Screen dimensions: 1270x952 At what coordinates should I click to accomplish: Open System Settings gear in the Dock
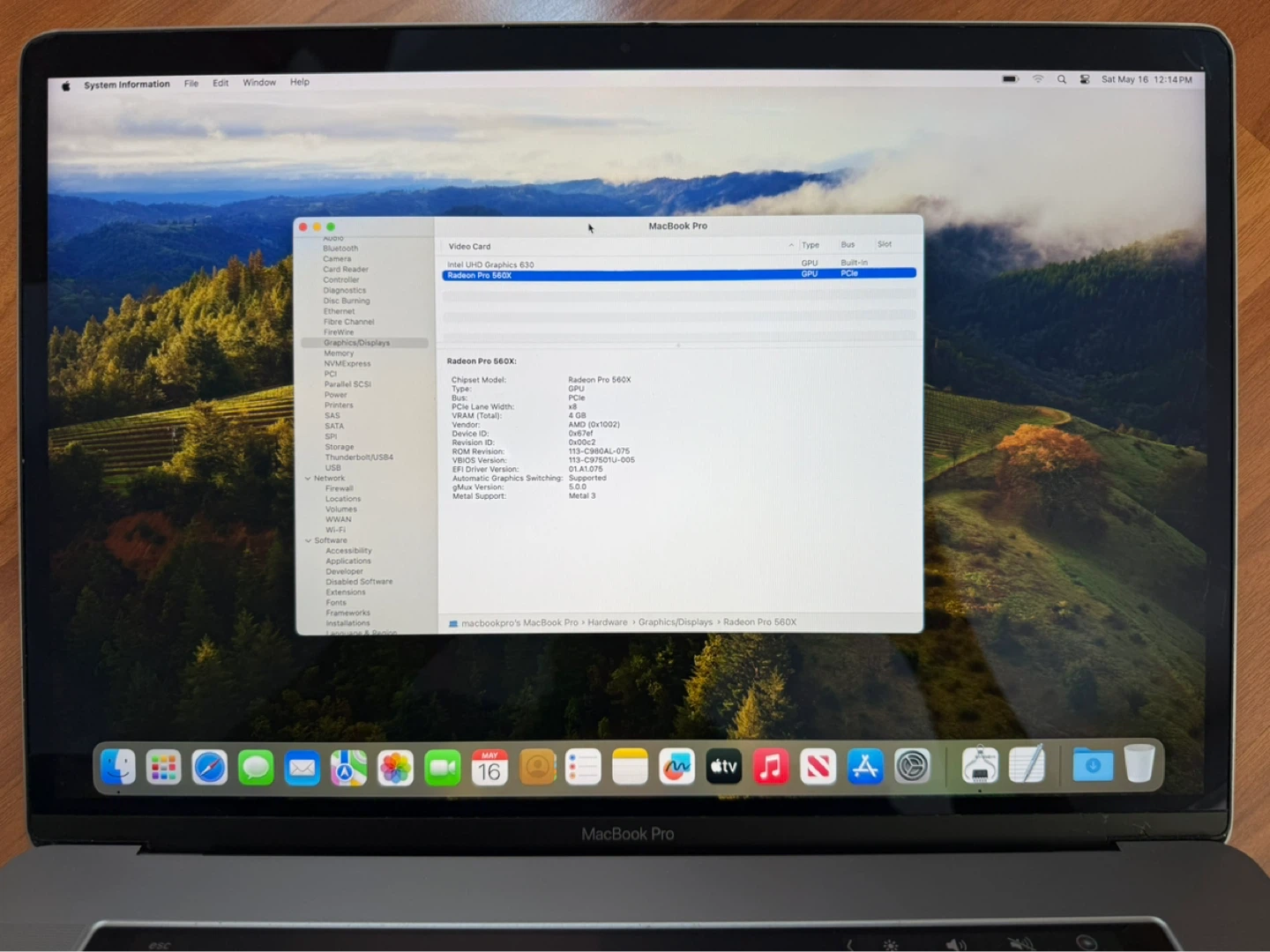912,767
